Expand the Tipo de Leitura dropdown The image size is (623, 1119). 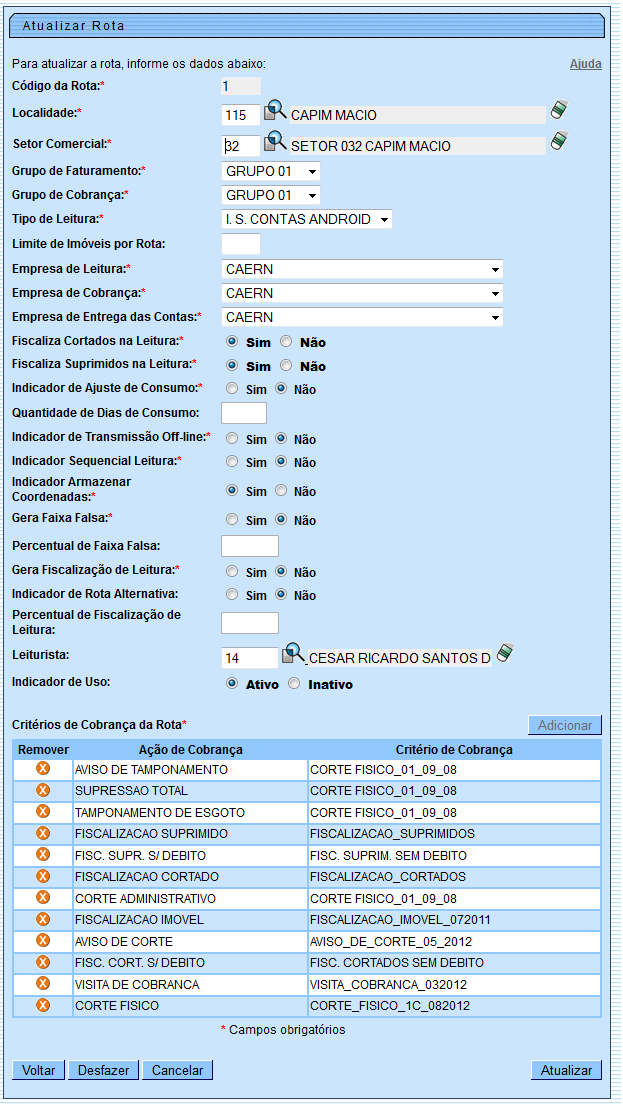click(307, 219)
